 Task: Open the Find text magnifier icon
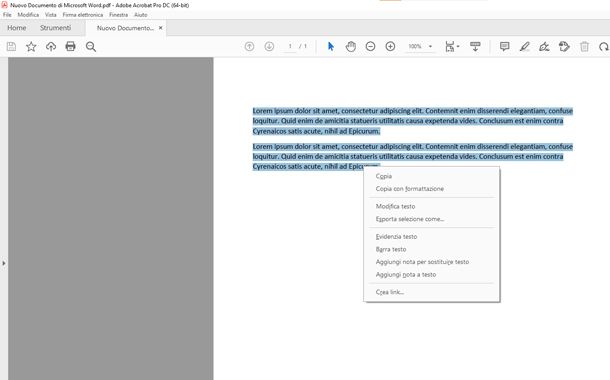tap(91, 47)
